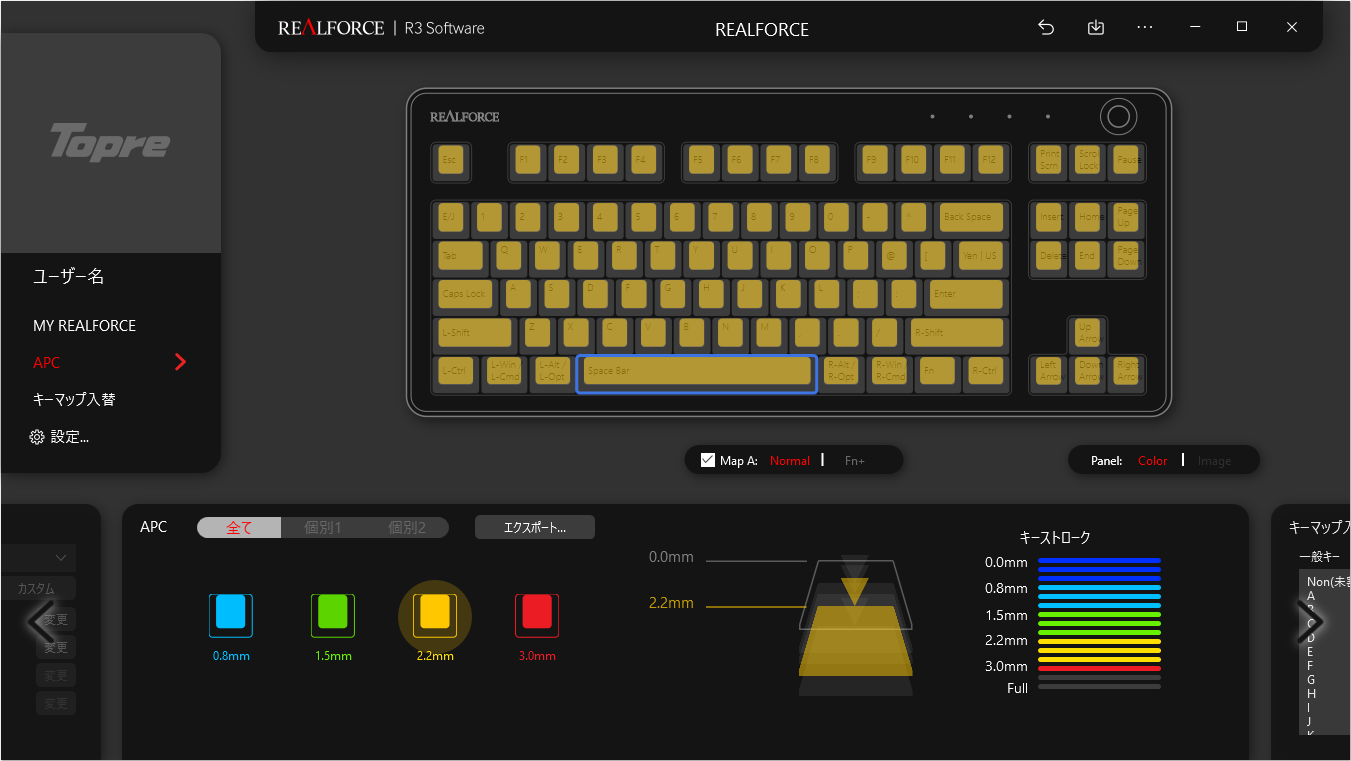Image resolution: width=1351 pixels, height=761 pixels.
Task: Switch map layer to Fn+
Action: click(x=855, y=461)
